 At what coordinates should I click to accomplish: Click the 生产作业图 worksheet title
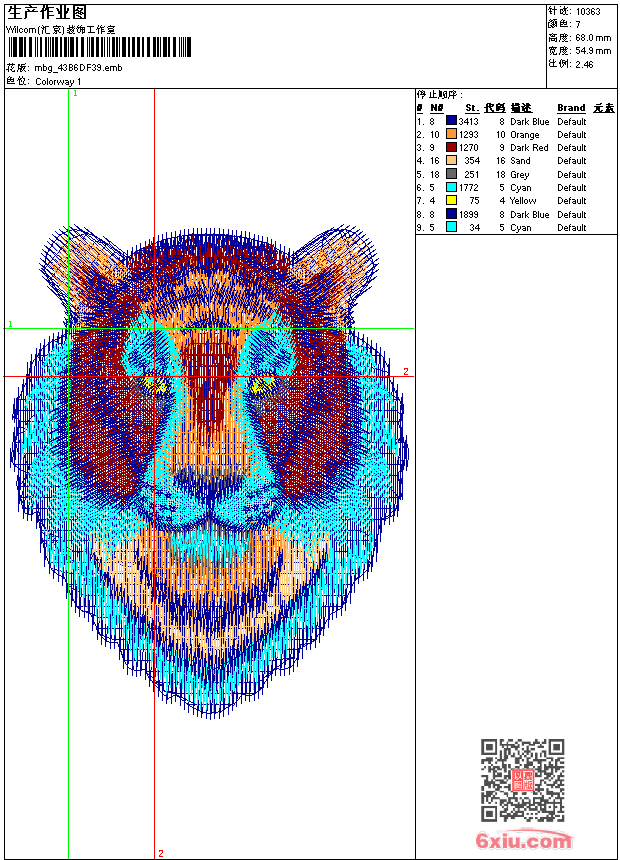[x=47, y=13]
